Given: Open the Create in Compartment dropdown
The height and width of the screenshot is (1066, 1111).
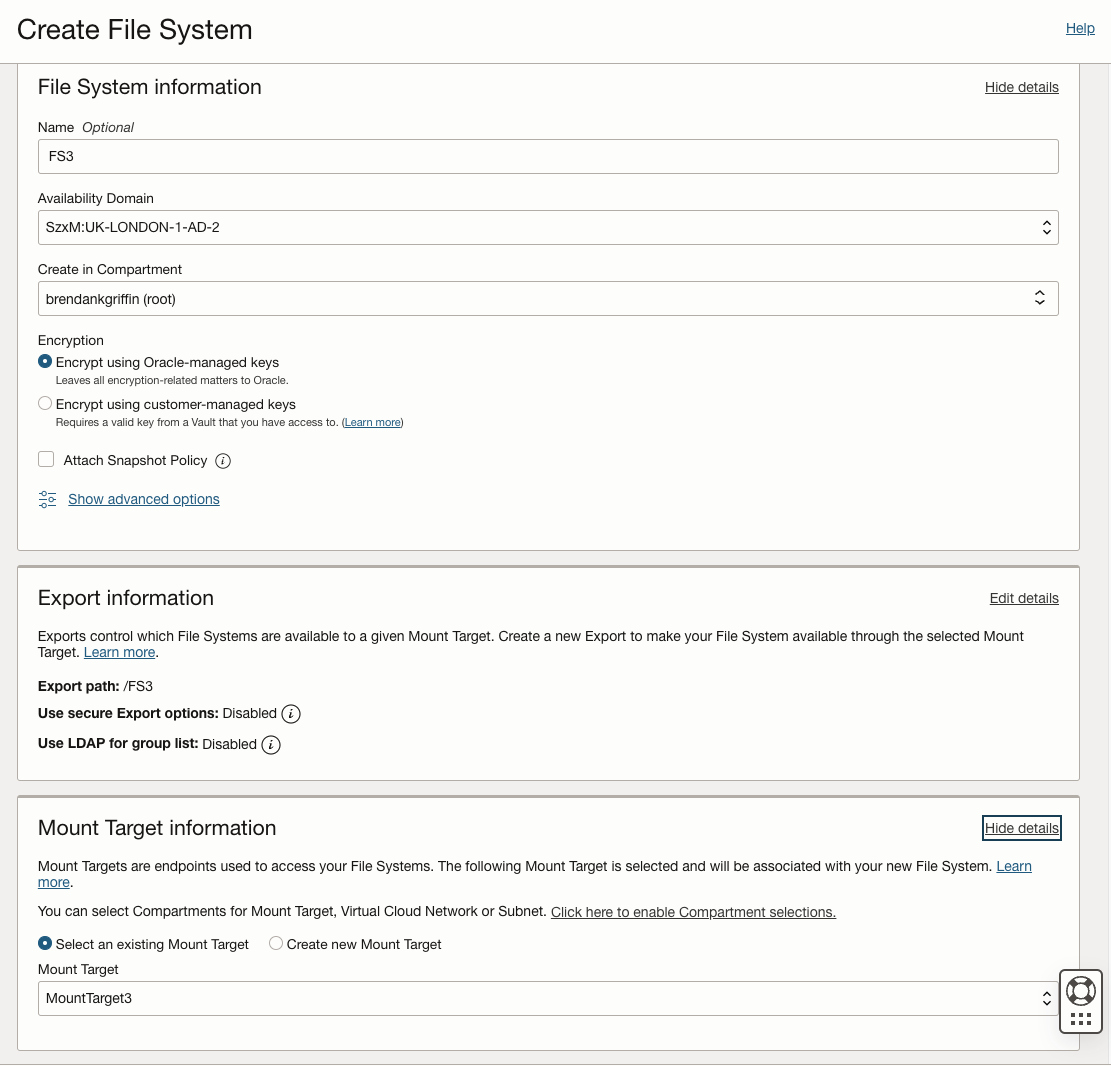Looking at the screenshot, I should point(1040,297).
